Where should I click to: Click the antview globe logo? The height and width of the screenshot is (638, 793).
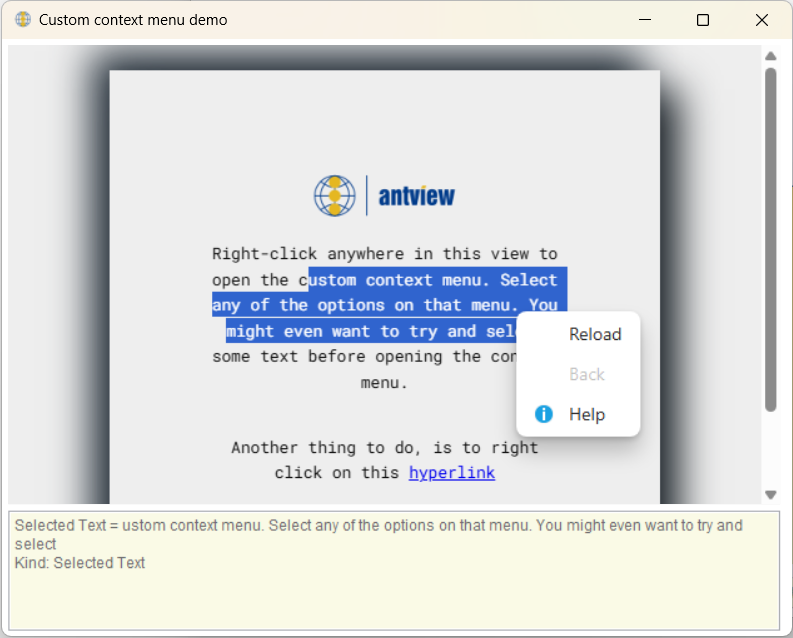pos(335,196)
